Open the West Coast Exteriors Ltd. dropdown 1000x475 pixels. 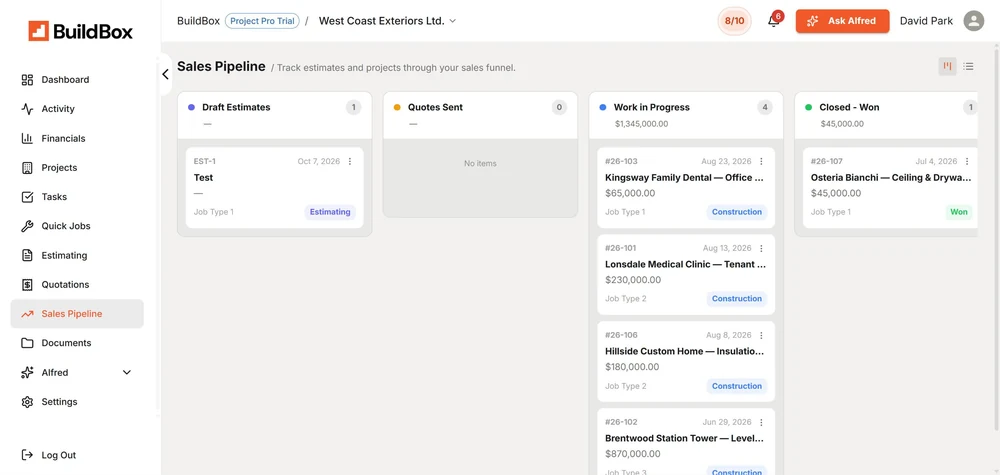388,20
